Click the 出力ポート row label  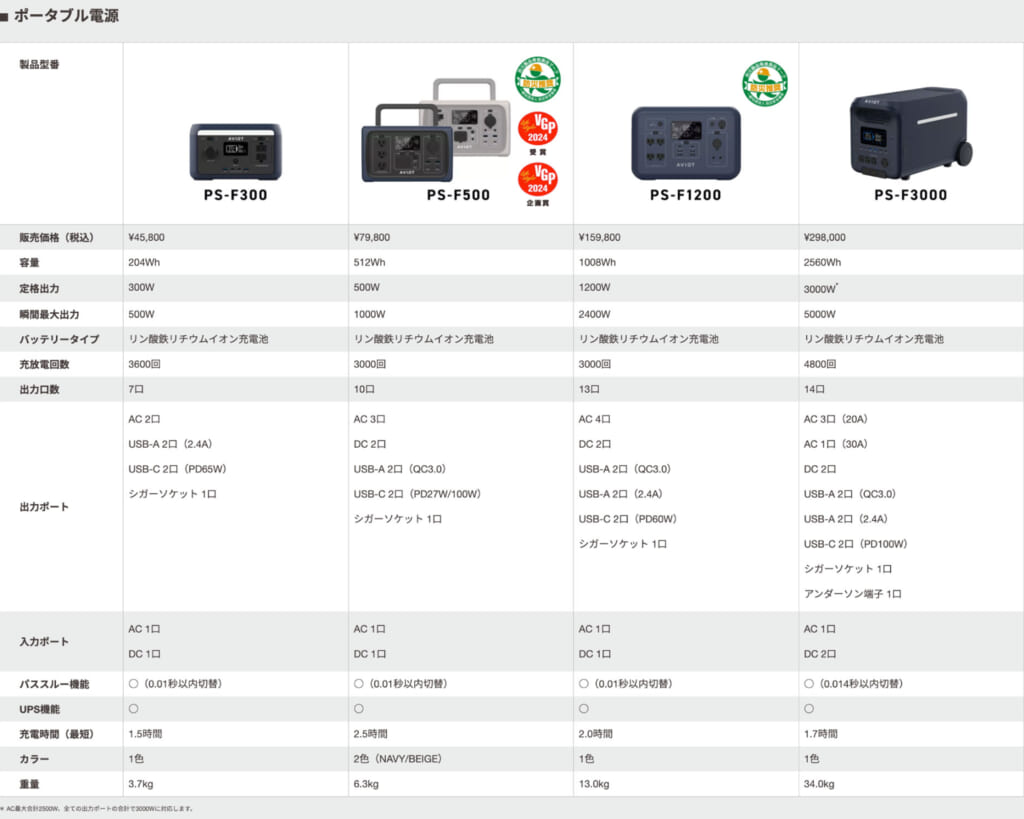(x=44, y=507)
